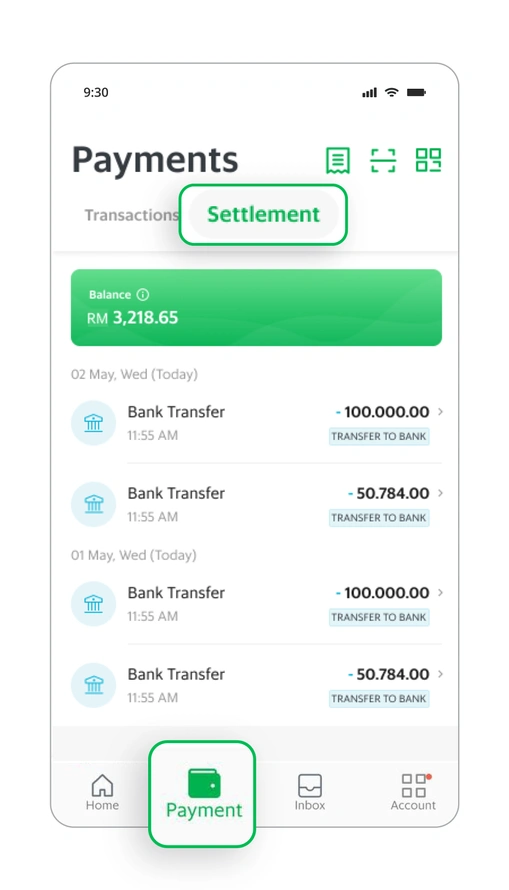Open first Bank Transfer entry under 01 May
This screenshot has width=509, height=890.
point(256,604)
